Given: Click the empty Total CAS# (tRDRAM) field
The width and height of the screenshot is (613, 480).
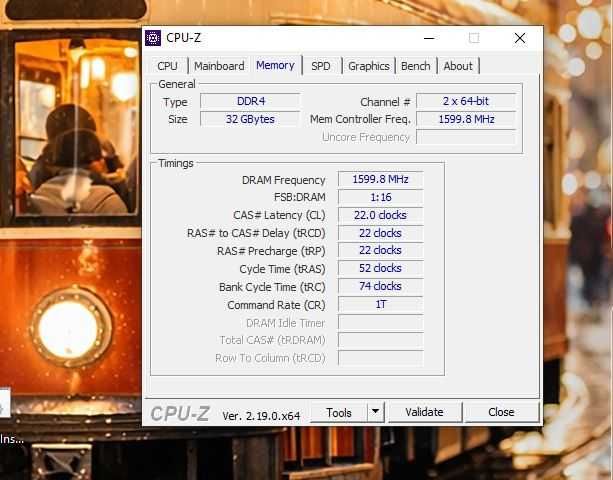Looking at the screenshot, I should click(380, 340).
